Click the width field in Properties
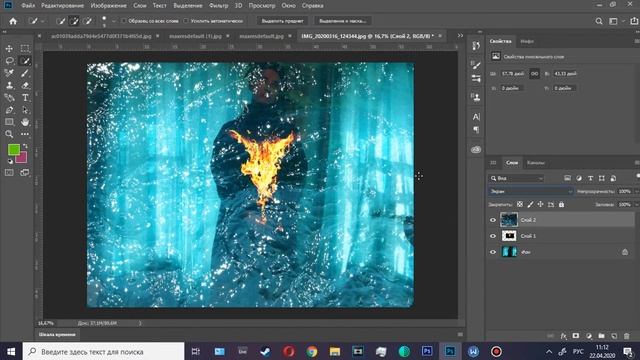 [x=513, y=73]
